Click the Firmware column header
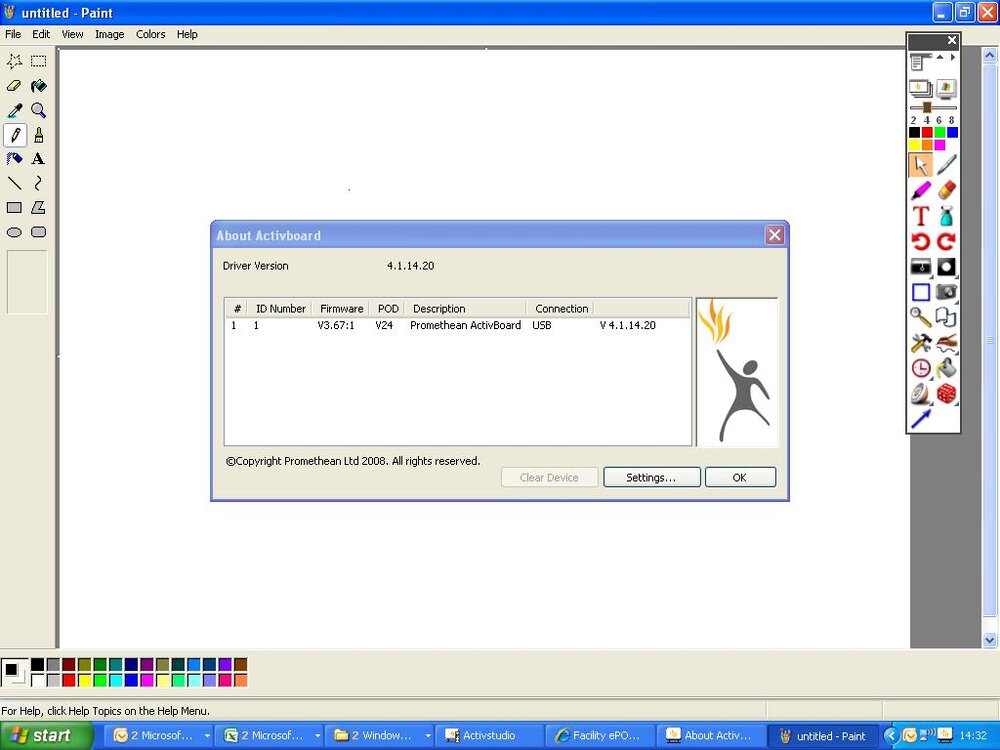Image resolution: width=1000 pixels, height=750 pixels. [341, 309]
